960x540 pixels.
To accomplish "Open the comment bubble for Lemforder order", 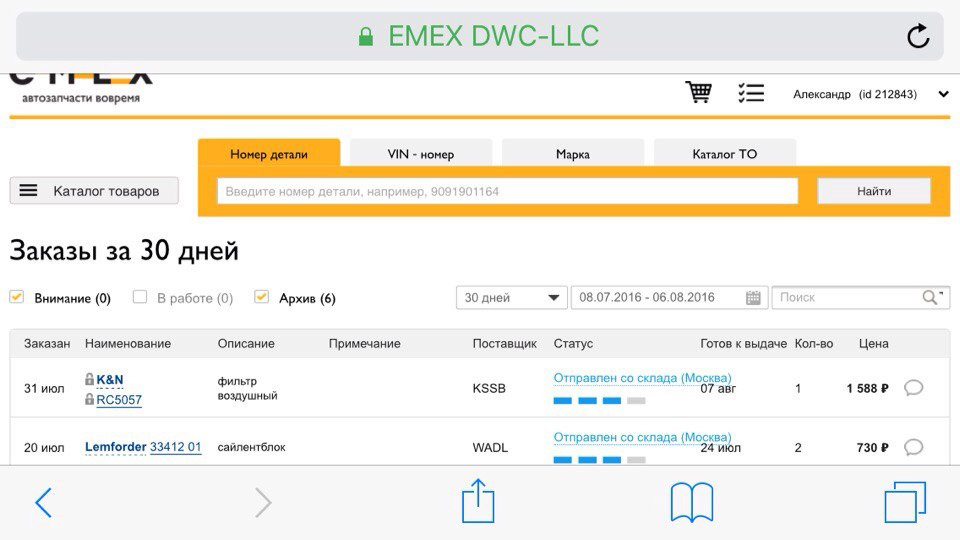I will [913, 447].
